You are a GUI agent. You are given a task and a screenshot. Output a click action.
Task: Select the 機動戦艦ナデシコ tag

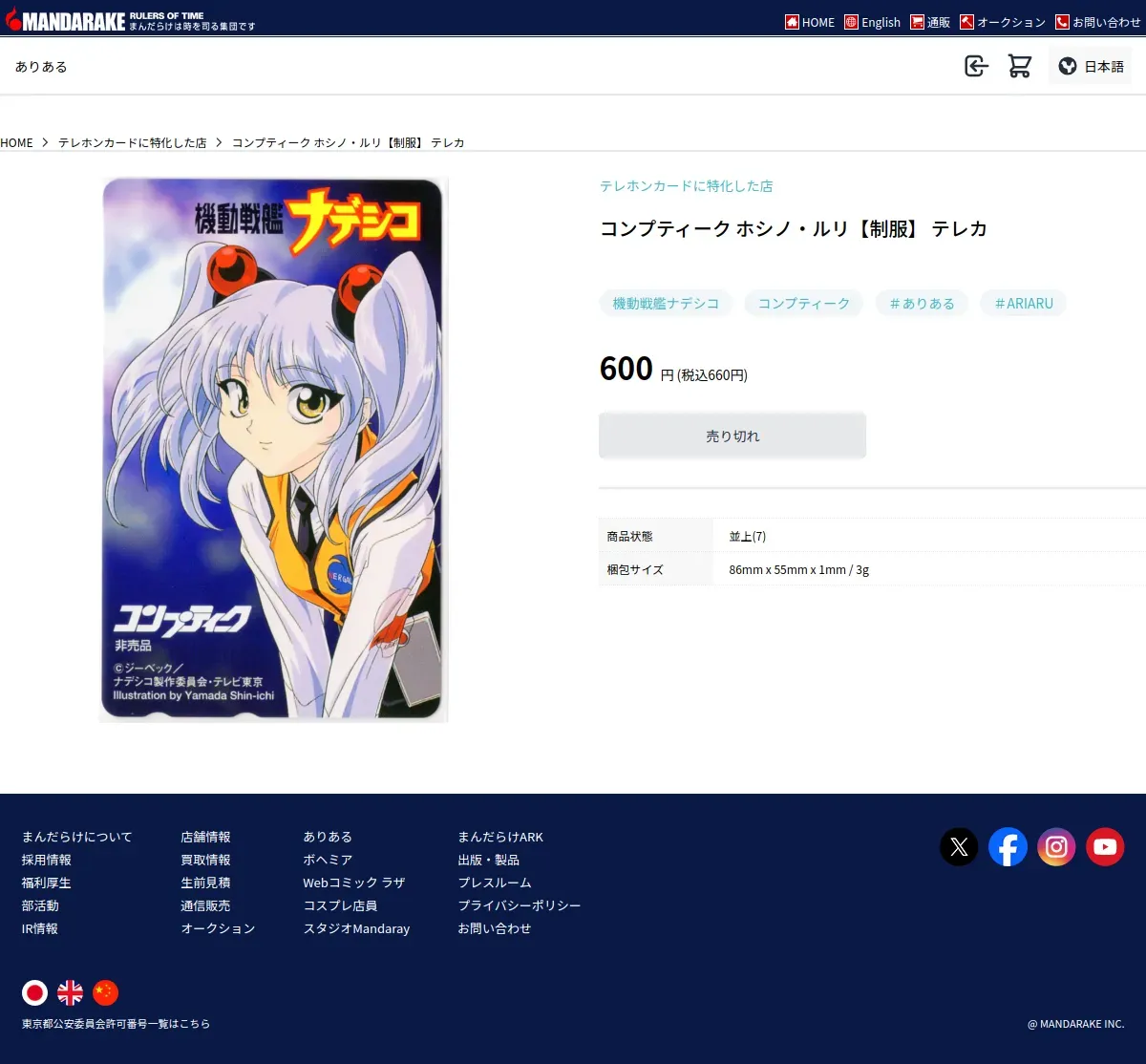point(666,304)
